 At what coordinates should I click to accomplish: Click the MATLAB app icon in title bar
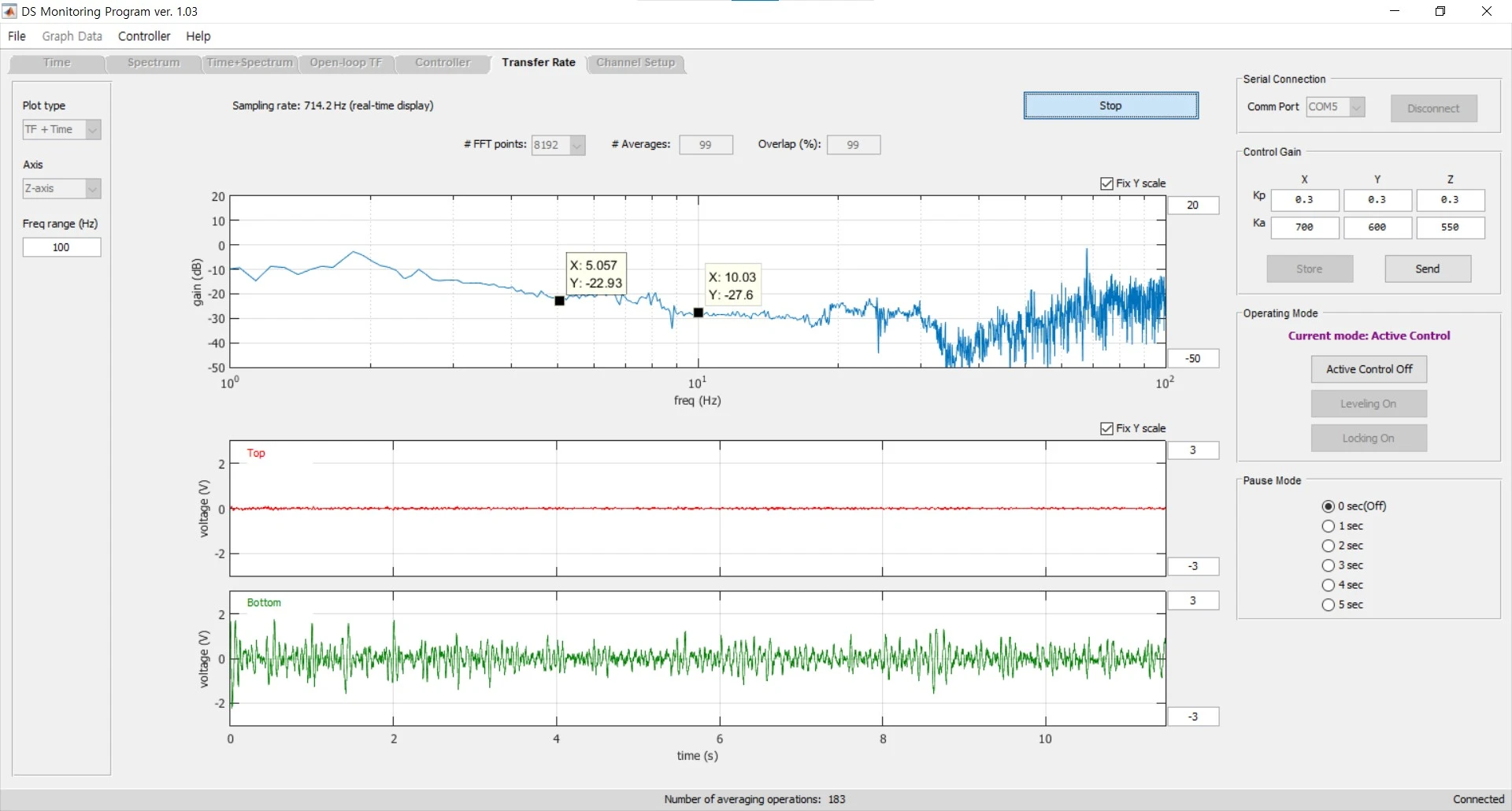point(9,11)
